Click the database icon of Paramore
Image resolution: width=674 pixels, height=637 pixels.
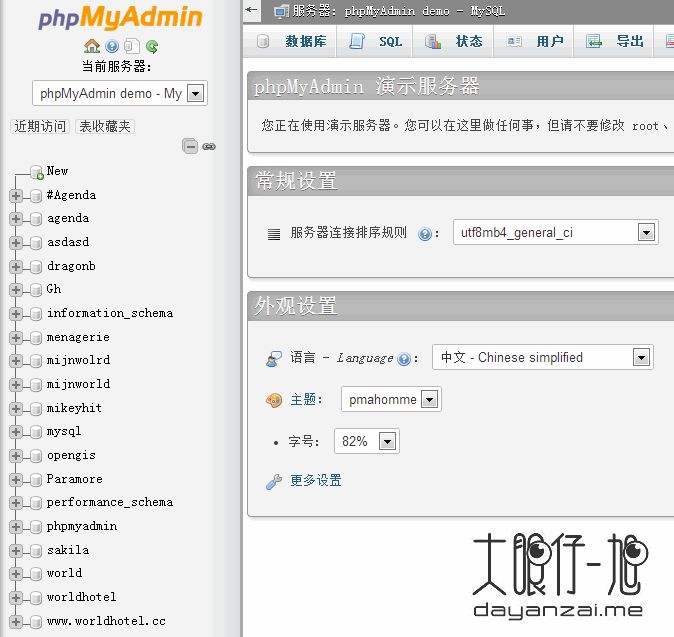(36, 480)
